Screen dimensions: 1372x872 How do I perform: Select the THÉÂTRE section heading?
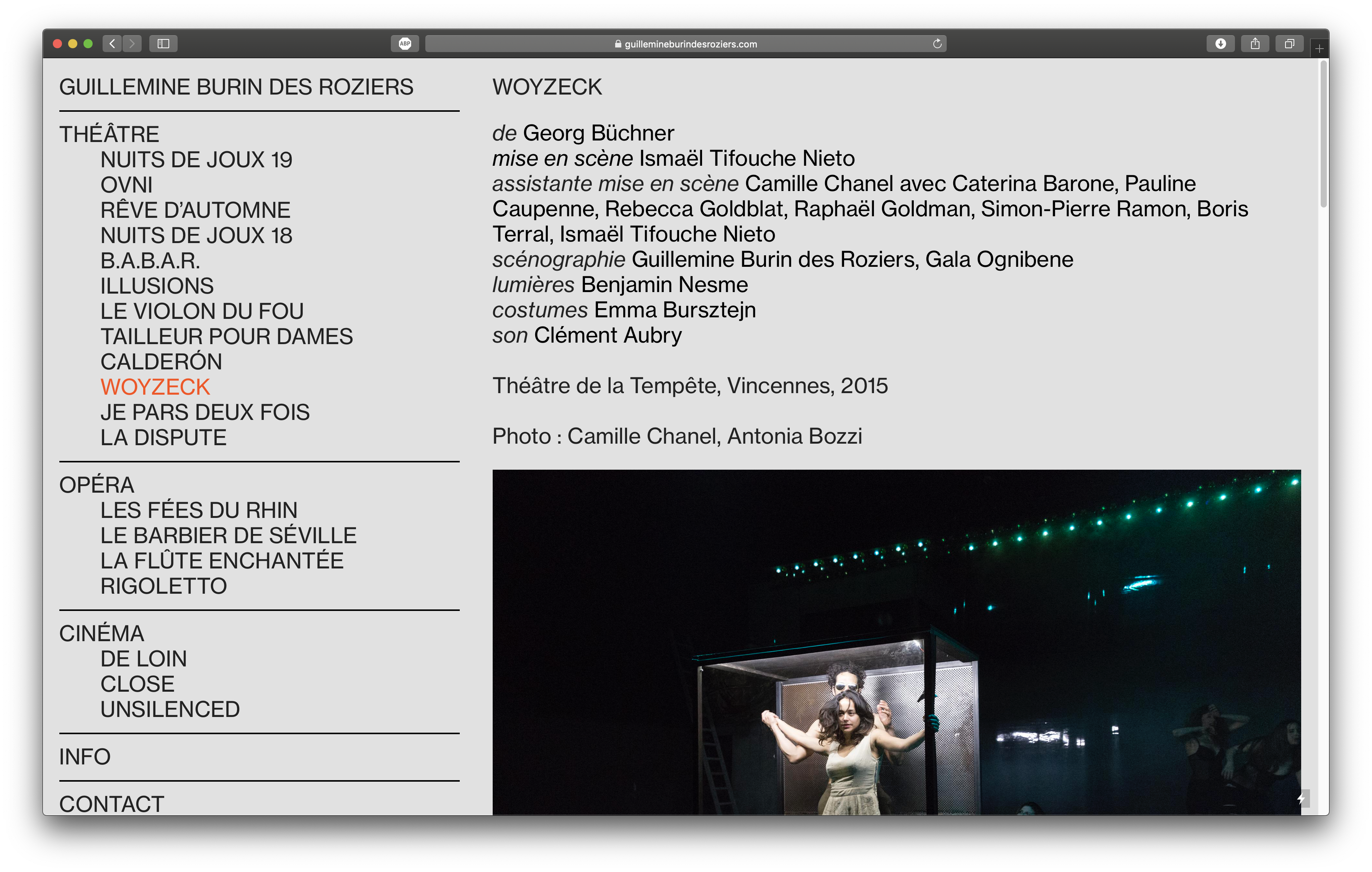[109, 134]
